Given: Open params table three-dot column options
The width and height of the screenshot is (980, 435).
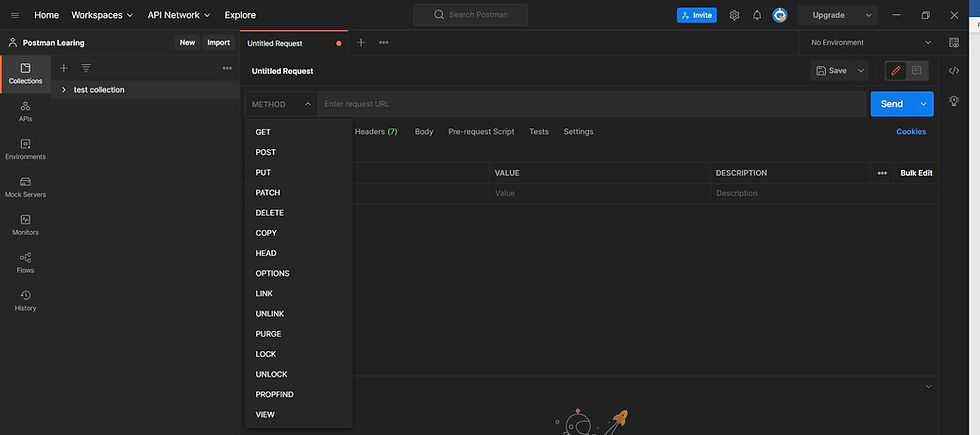Looking at the screenshot, I should pos(882,173).
